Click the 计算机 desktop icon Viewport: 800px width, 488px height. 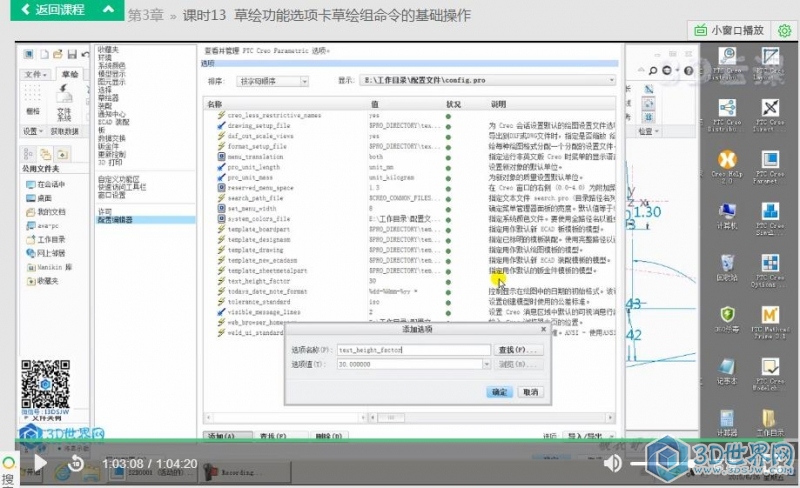(x=727, y=215)
